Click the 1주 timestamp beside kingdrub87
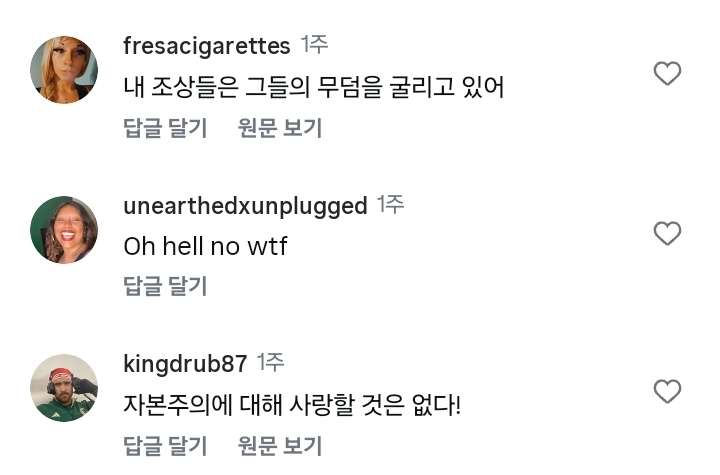720x475 pixels. (x=270, y=362)
